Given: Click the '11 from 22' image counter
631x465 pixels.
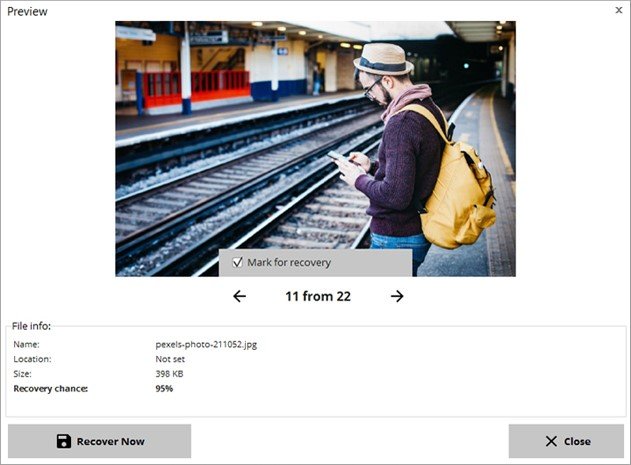Looking at the screenshot, I should (x=318, y=296).
